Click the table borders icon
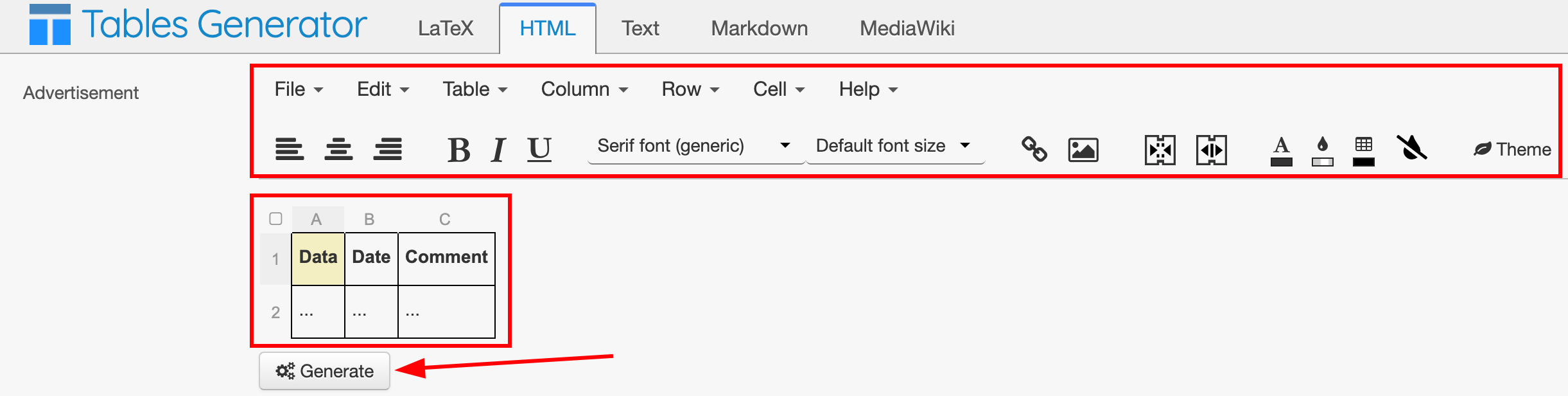 pyautogui.click(x=1363, y=151)
